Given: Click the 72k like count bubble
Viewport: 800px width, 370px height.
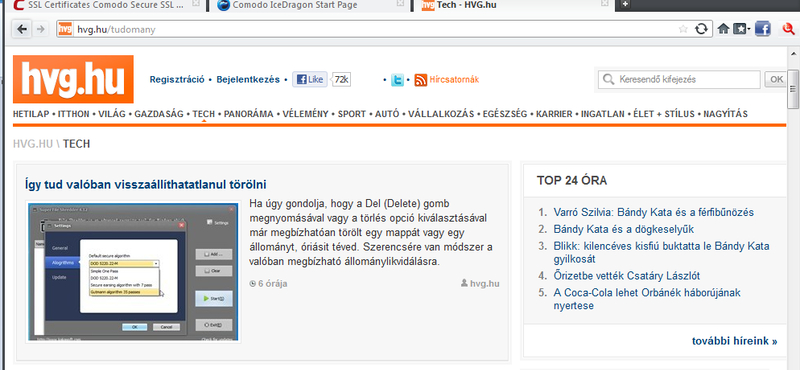Looking at the screenshot, I should coord(341,80).
